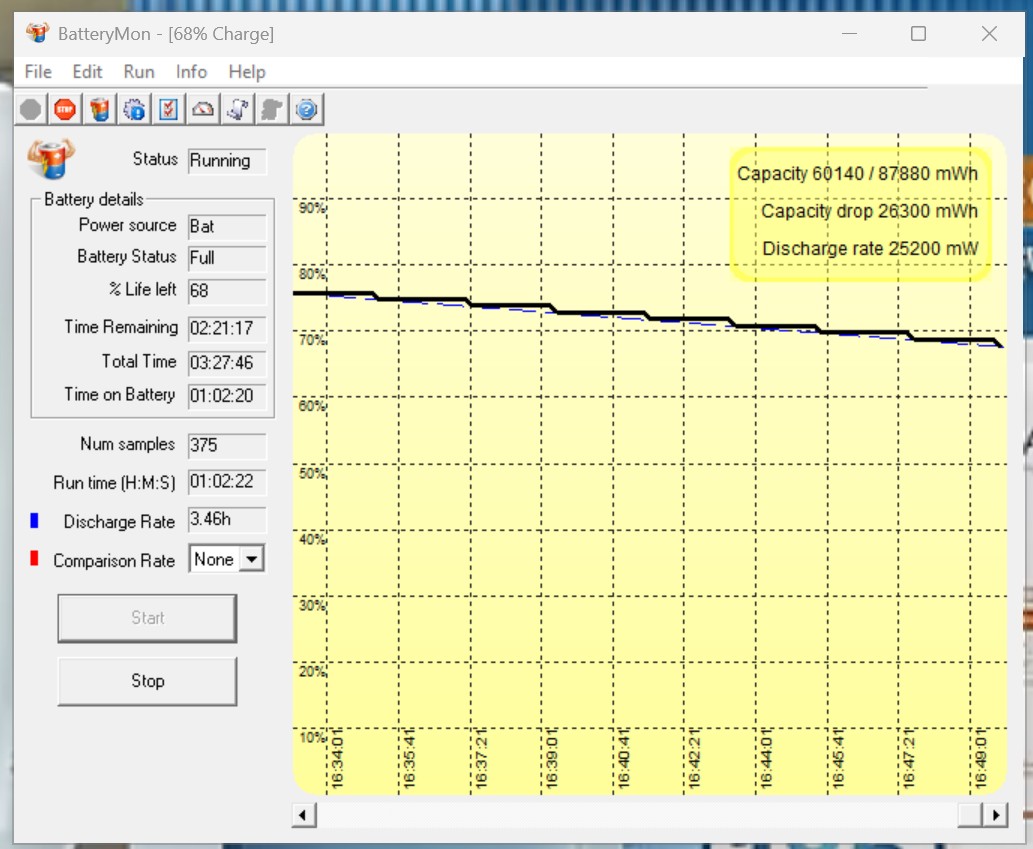Click the chart scrollbar left arrow
Screen dimensions: 1033x849
(304, 815)
